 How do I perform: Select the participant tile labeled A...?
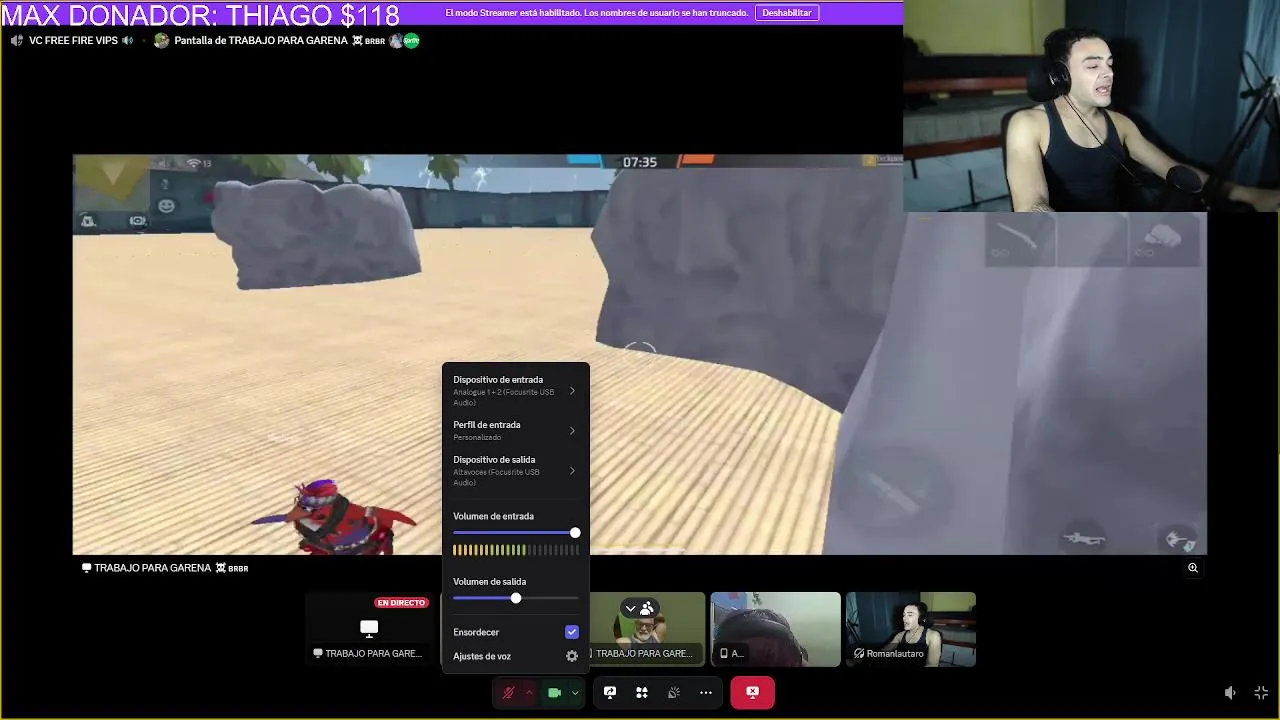click(x=776, y=628)
